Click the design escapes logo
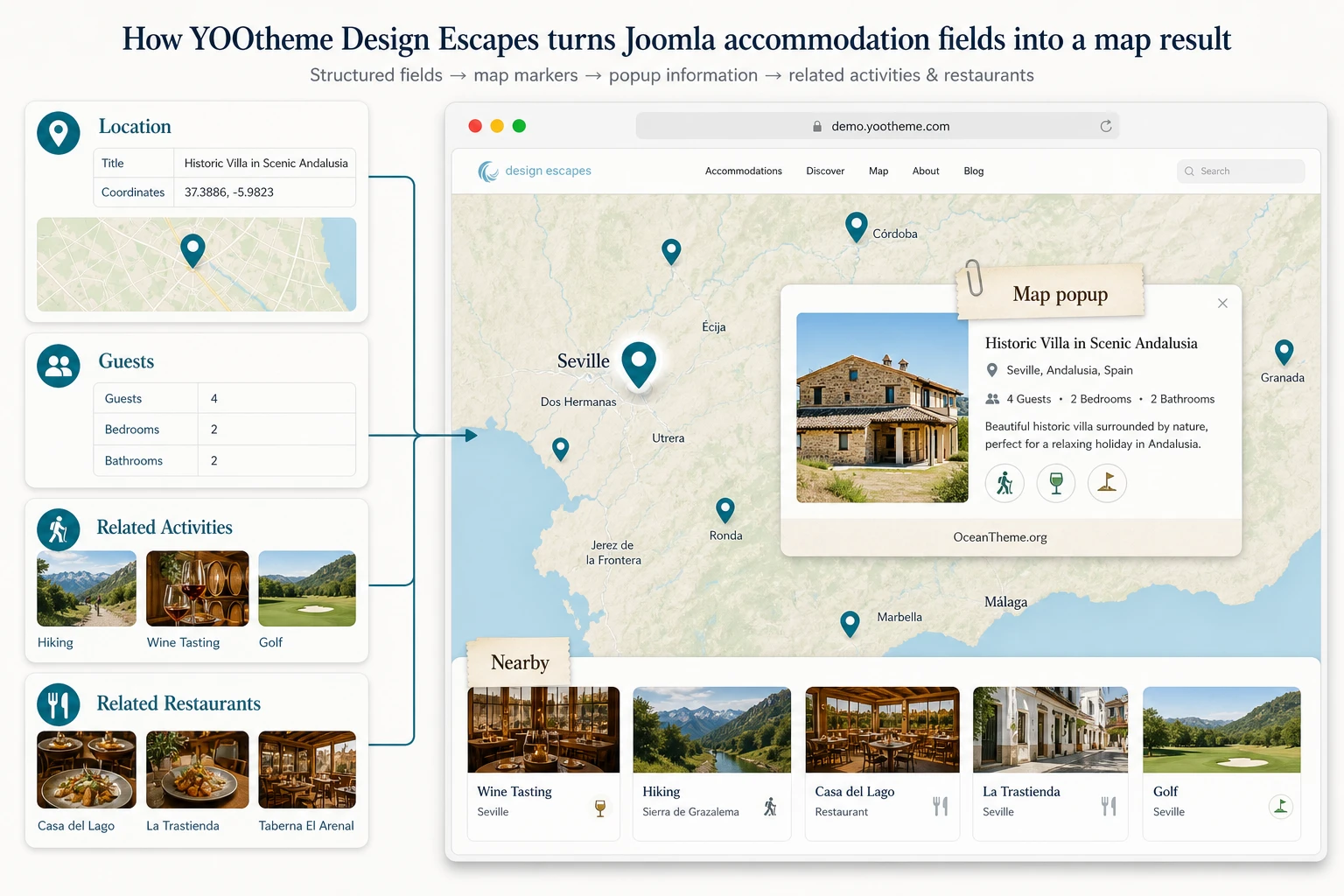Image resolution: width=1344 pixels, height=896 pixels. click(x=535, y=171)
